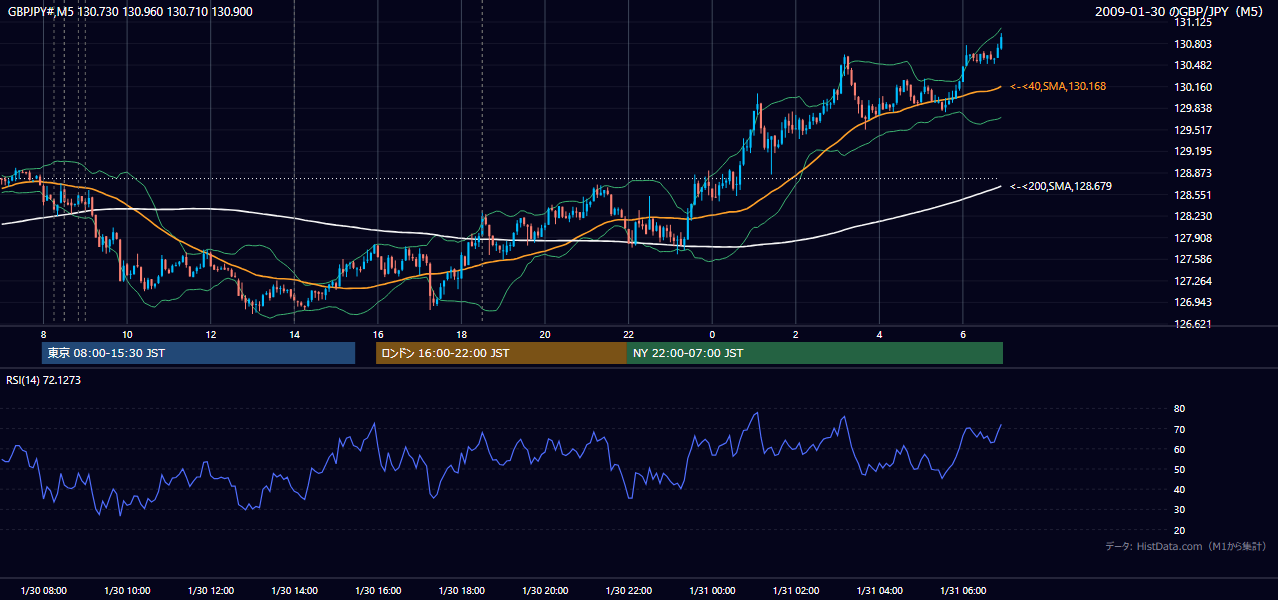Screen dimensions: 1278x600
Task: Click the 1/31 00:00 bottom time label
Action: click(712, 590)
